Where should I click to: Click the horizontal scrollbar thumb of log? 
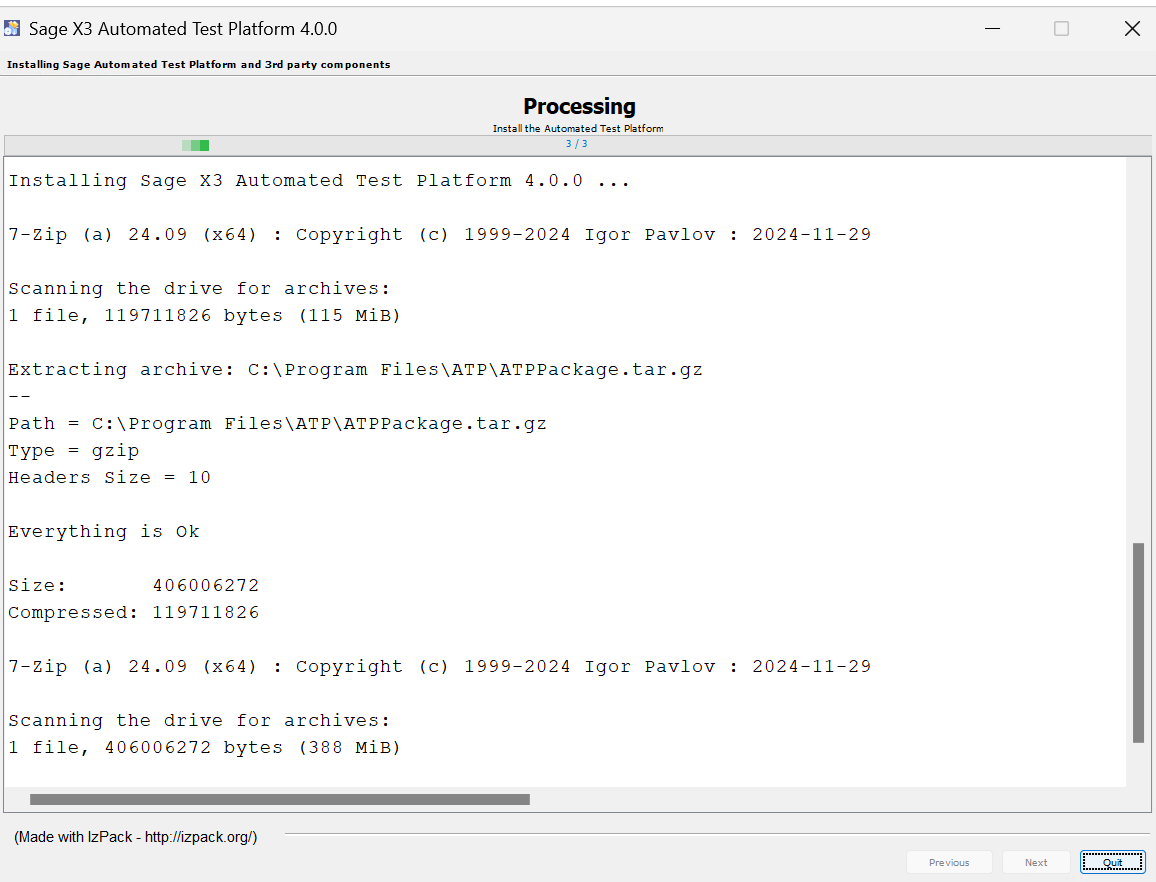point(279,799)
